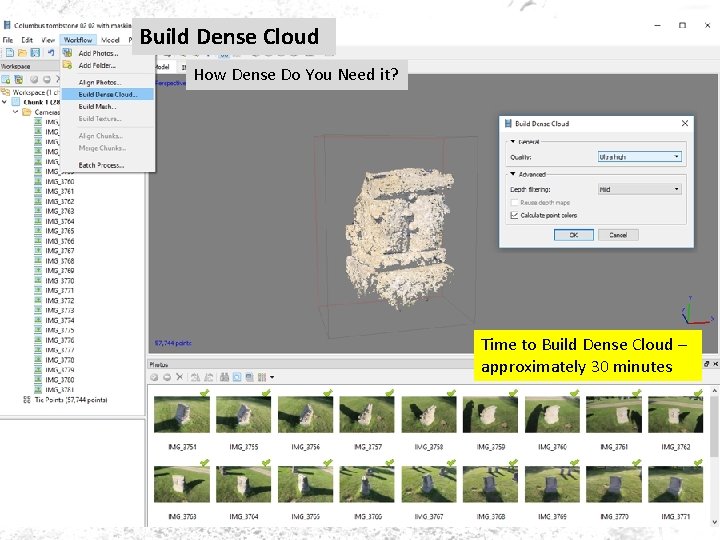This screenshot has width=720, height=540.
Task: Click Rotate Right icon in Photos toolbar
Action: (208, 377)
